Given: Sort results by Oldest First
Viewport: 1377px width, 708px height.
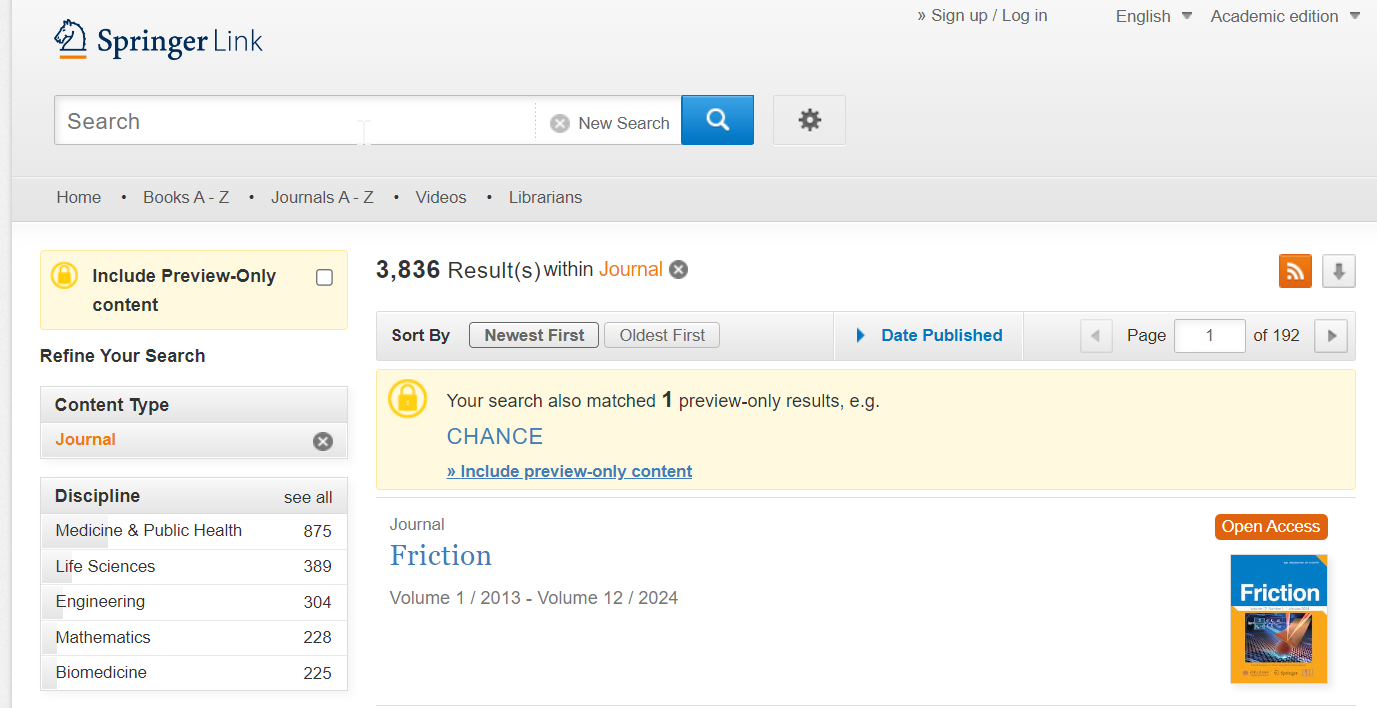Looking at the screenshot, I should pyautogui.click(x=662, y=335).
